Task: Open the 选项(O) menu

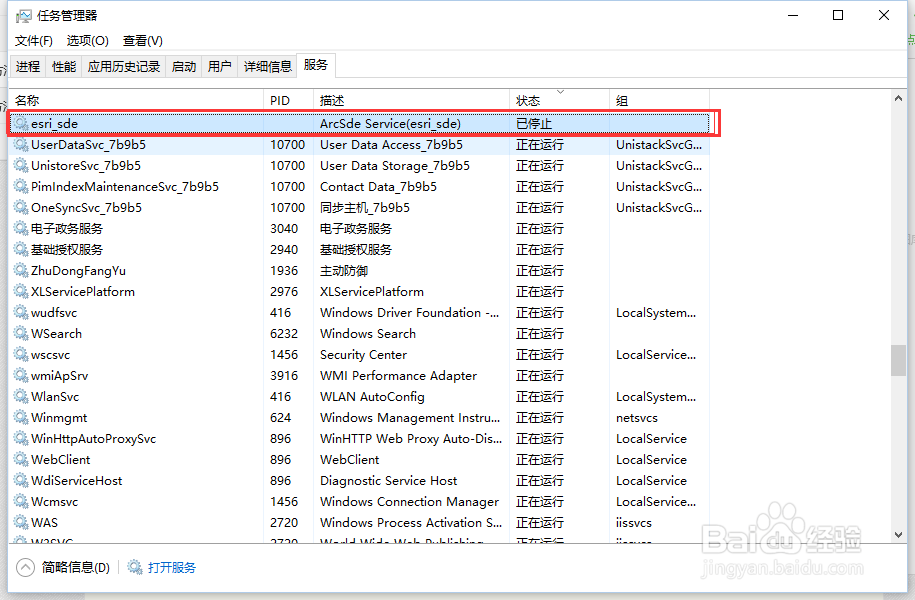Action: [88, 40]
